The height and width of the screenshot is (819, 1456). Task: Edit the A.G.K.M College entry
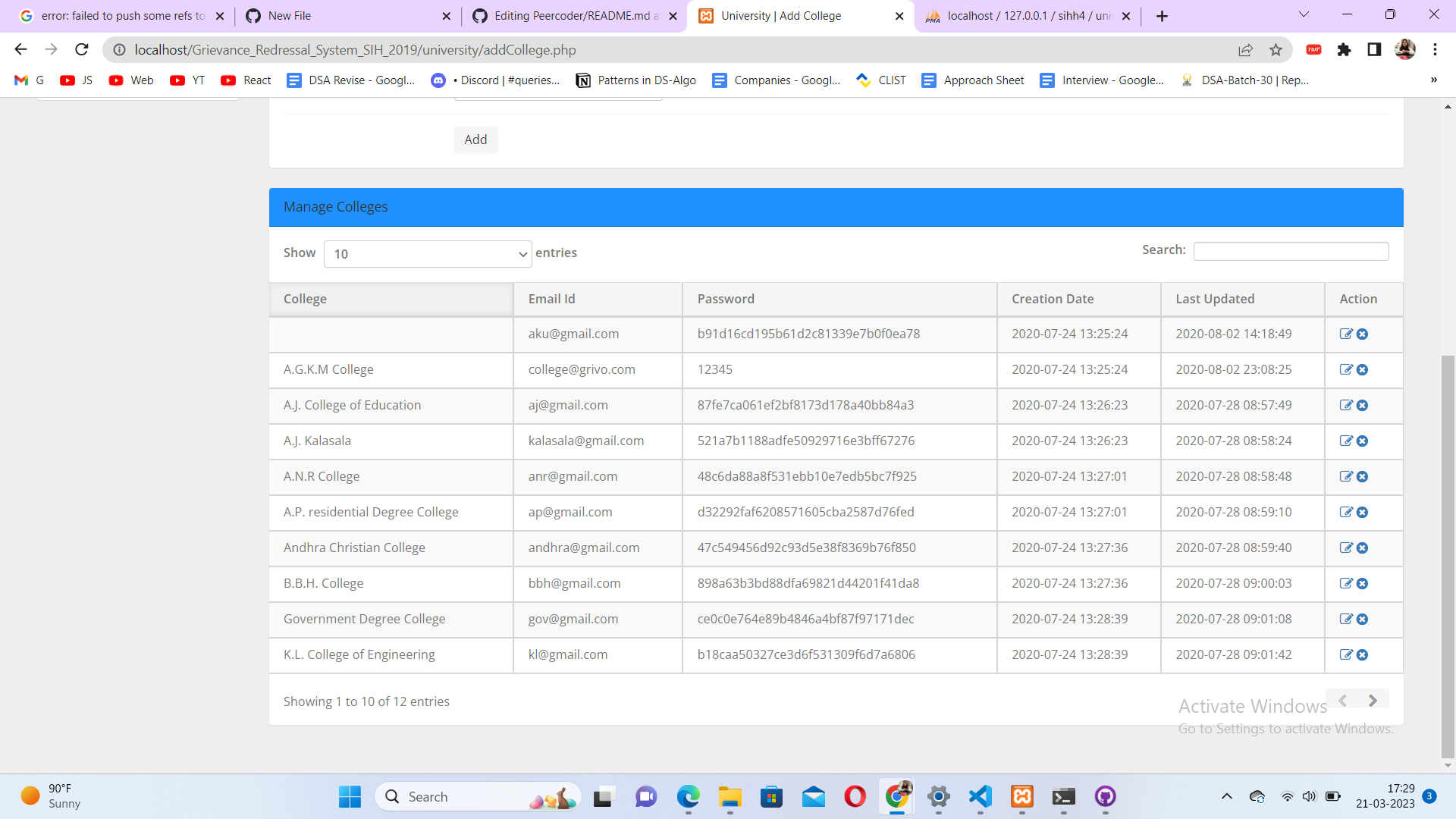(1346, 370)
